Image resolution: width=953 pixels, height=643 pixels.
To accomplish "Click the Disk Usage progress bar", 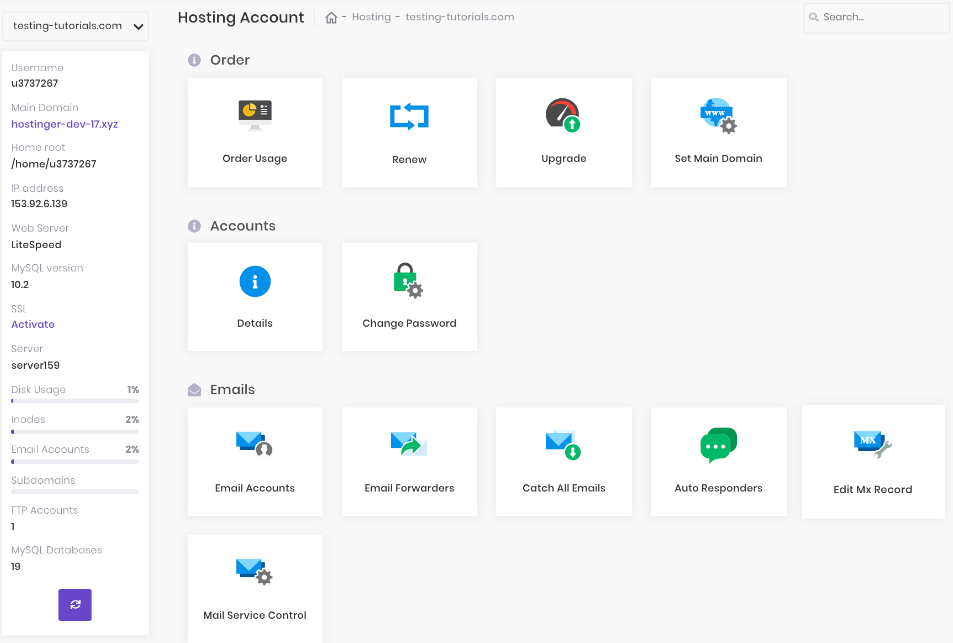I will [75, 401].
